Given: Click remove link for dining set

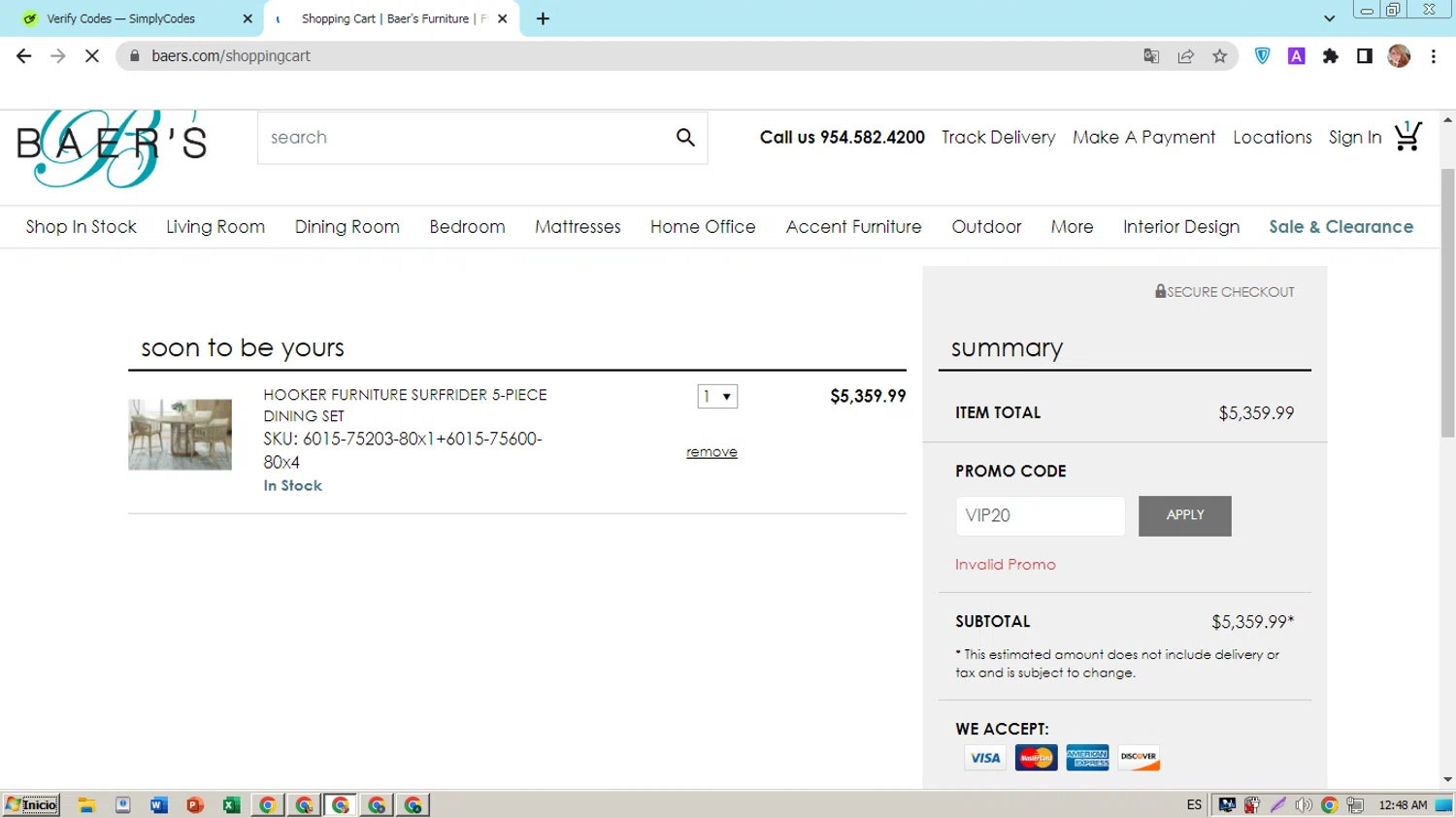Looking at the screenshot, I should point(711,452).
